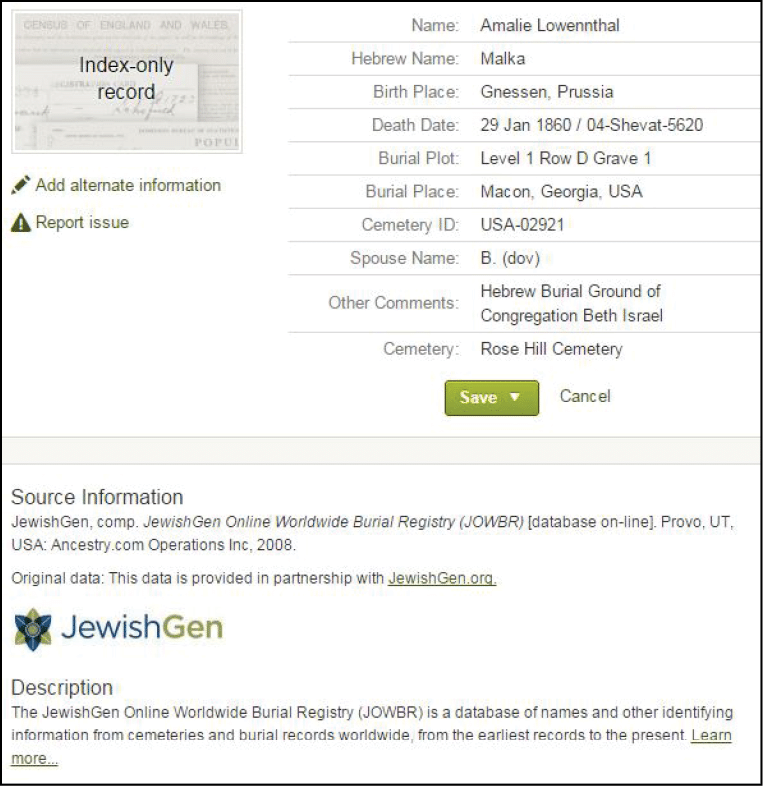Click the JewishGen star emblem logo
The width and height of the screenshot is (763, 786).
33,628
